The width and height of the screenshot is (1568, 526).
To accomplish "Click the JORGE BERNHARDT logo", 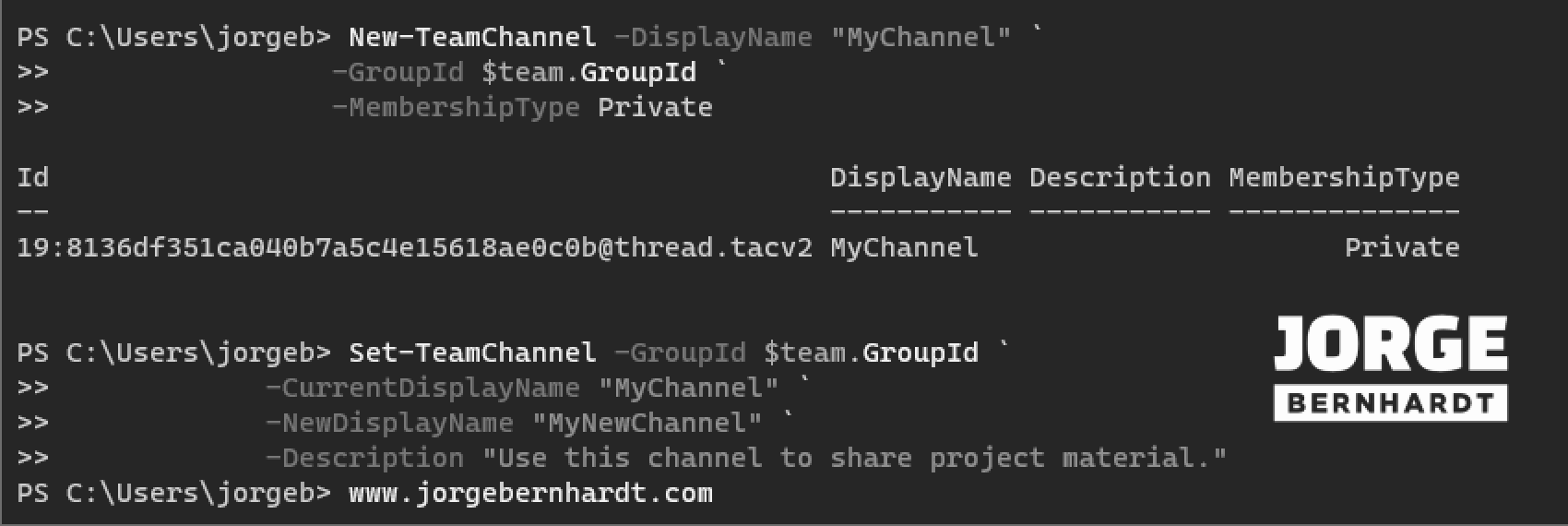I will [x=1390, y=368].
